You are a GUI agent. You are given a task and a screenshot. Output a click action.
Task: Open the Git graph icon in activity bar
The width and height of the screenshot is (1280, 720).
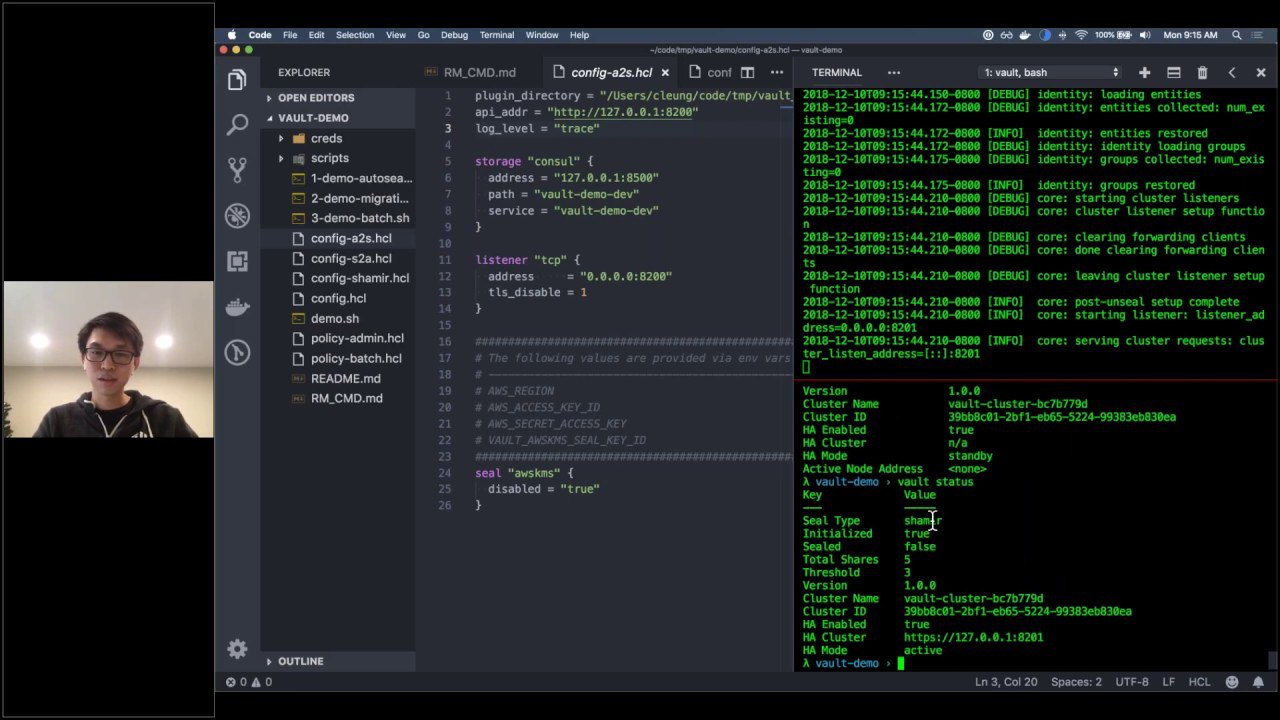tap(237, 352)
